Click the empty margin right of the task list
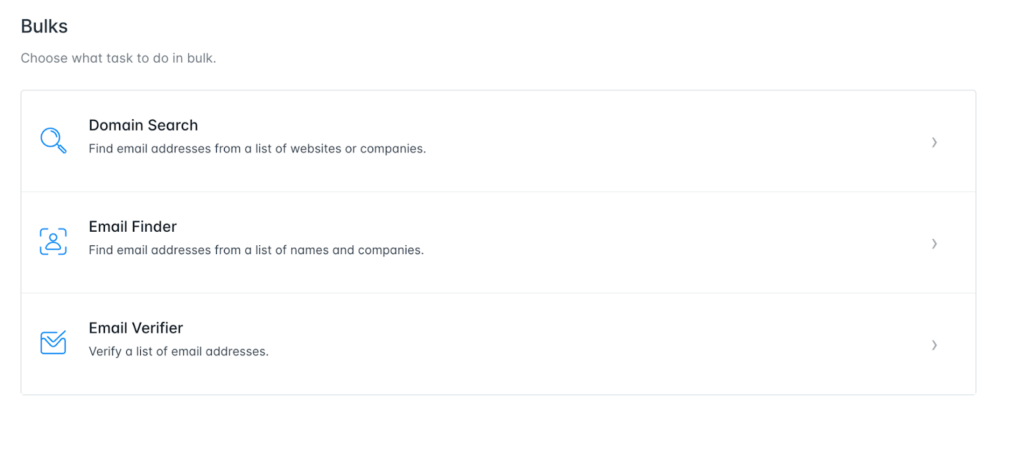The width and height of the screenshot is (1024, 454). click(999, 242)
